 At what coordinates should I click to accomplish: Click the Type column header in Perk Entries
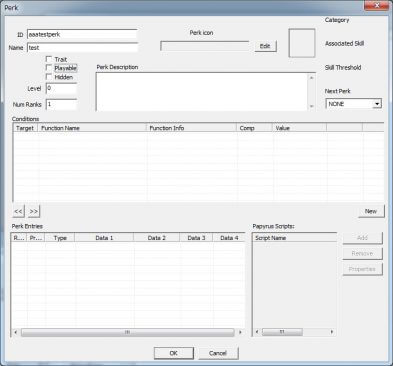click(60, 238)
